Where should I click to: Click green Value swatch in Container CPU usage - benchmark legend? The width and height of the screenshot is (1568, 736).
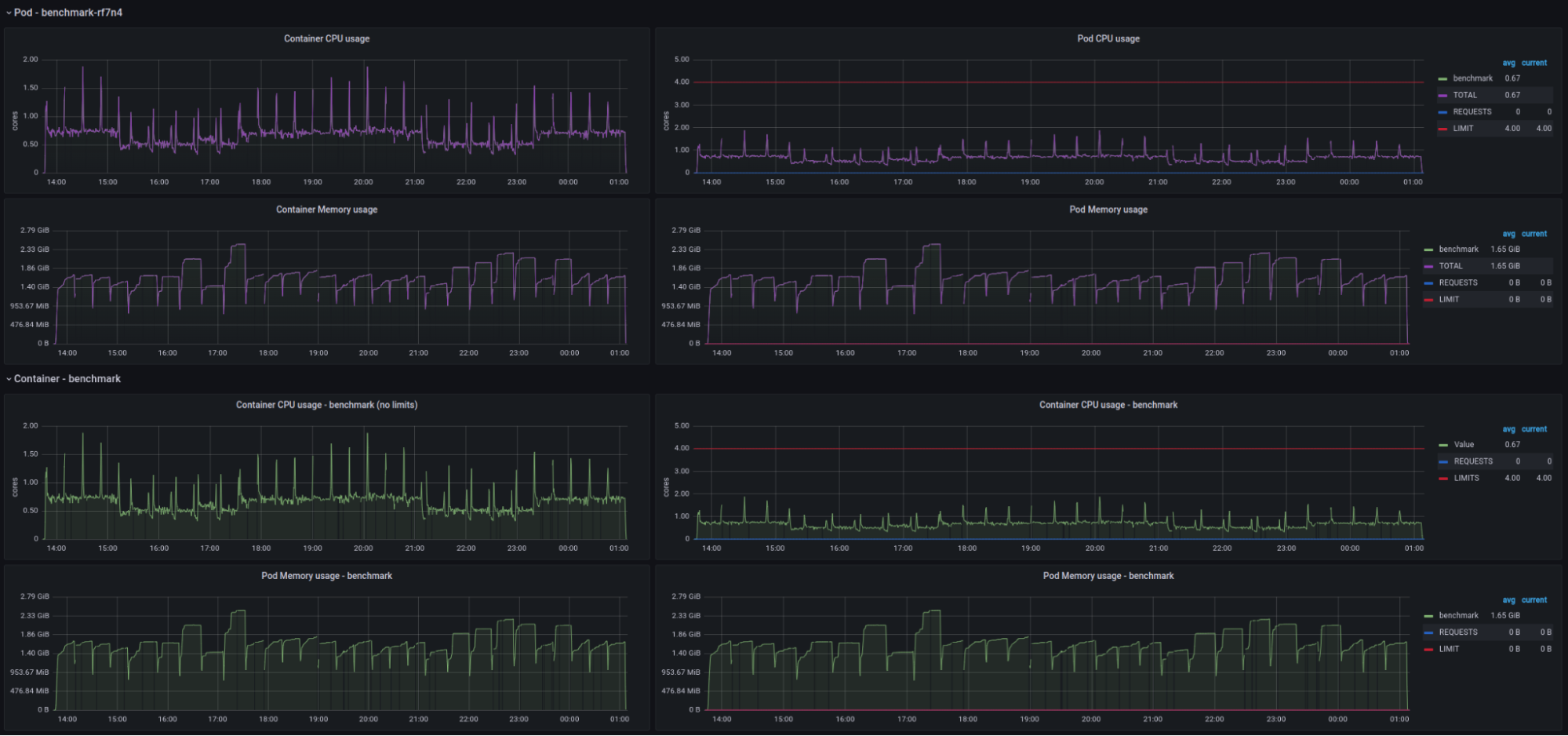tap(1443, 446)
